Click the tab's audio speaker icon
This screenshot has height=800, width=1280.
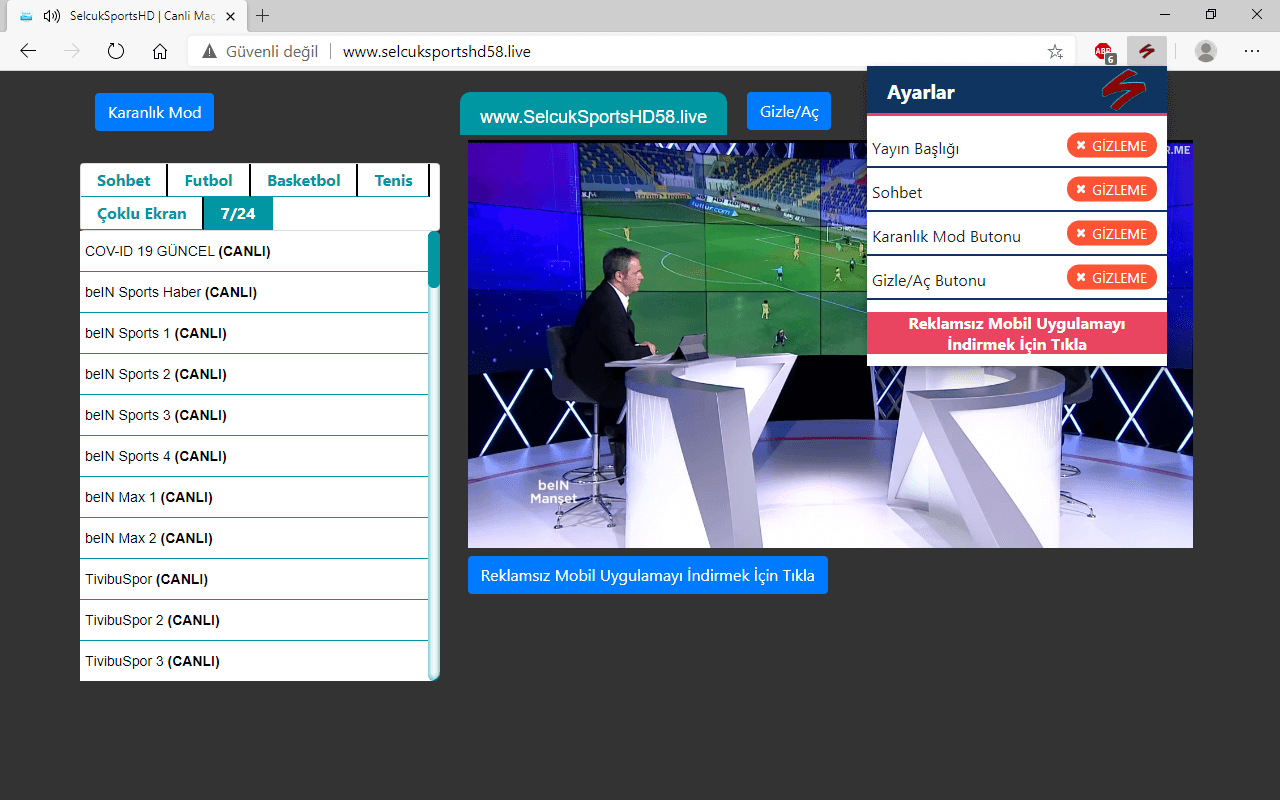pos(52,16)
